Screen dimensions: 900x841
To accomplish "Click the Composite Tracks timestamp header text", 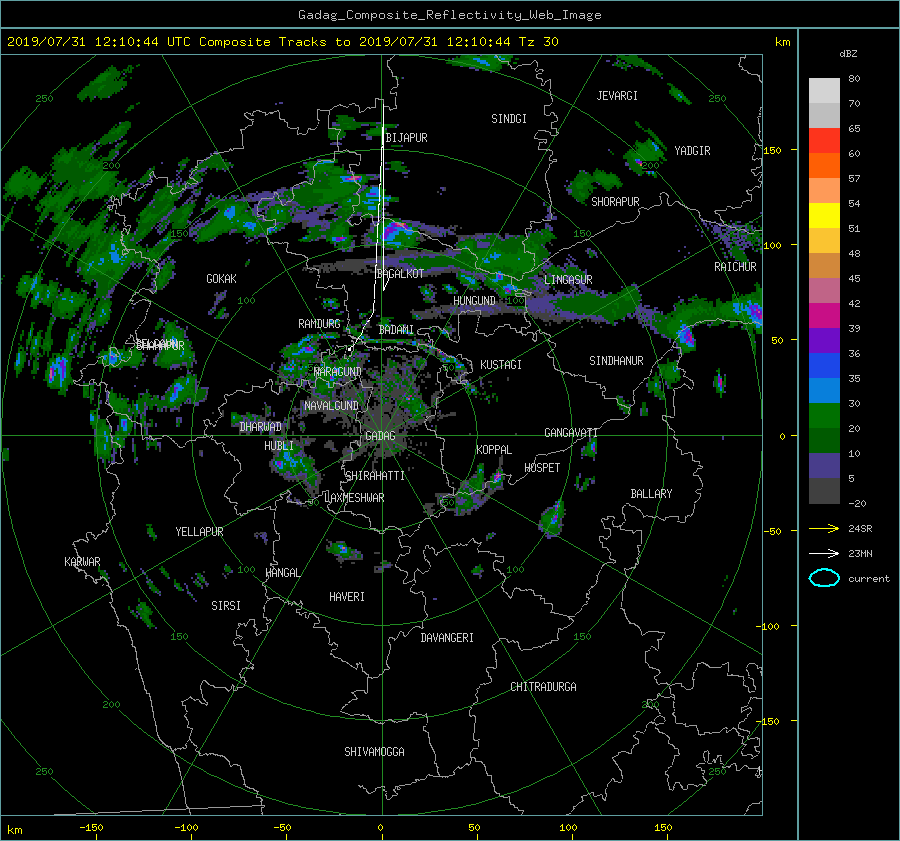I will pyautogui.click(x=283, y=42).
